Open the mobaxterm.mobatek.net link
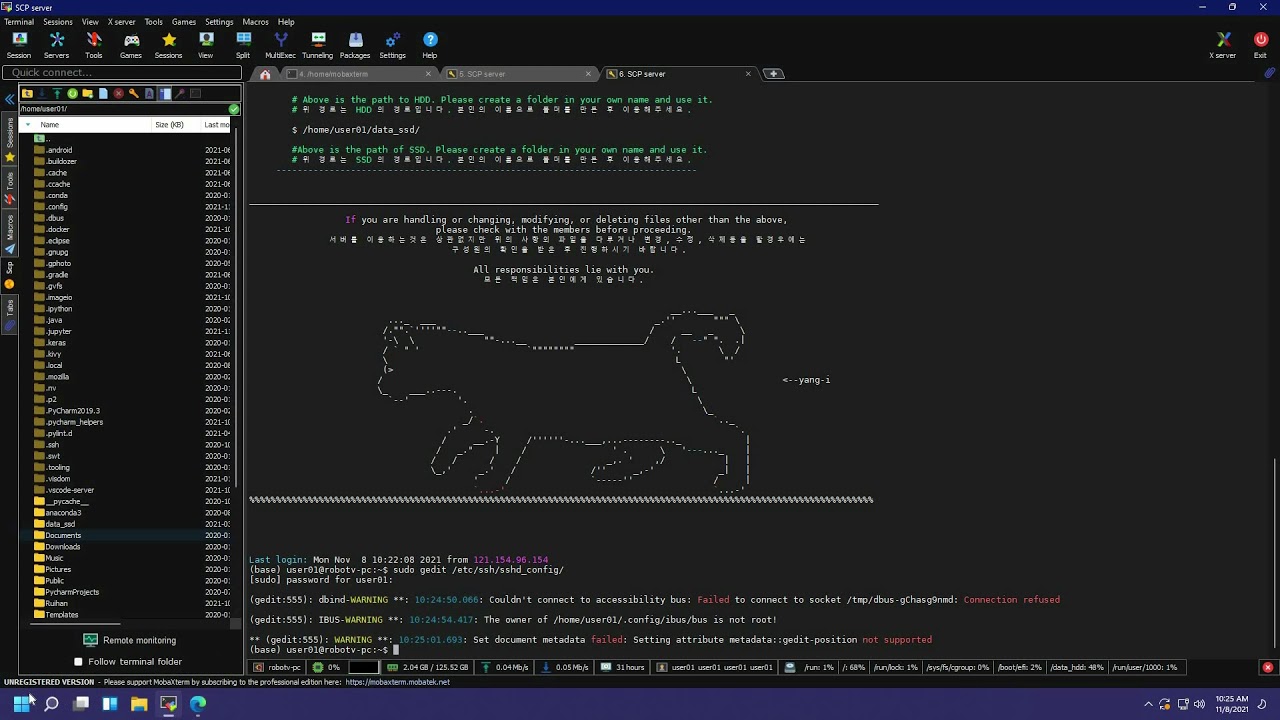 397,682
